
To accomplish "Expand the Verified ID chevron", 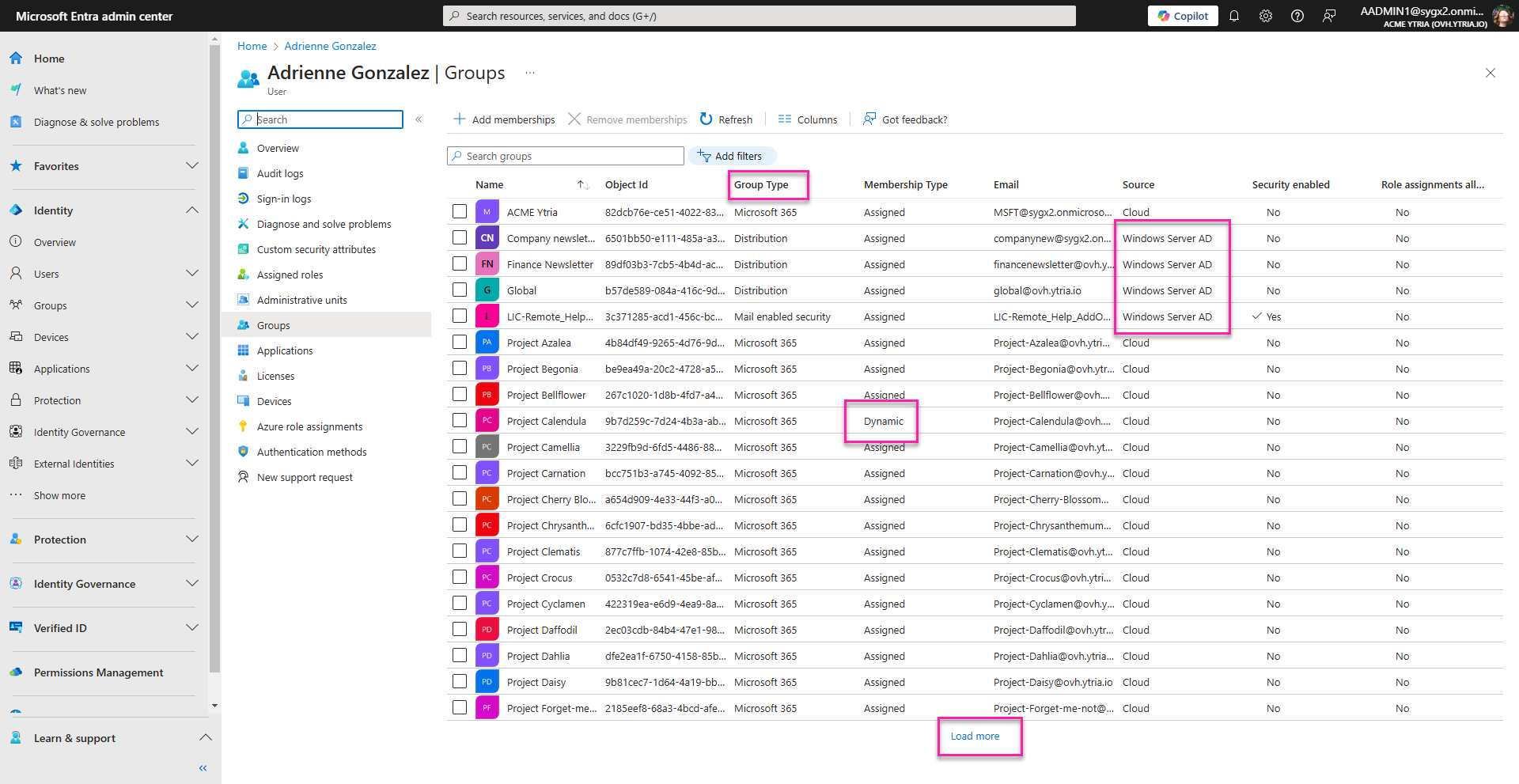I will pyautogui.click(x=192, y=627).
